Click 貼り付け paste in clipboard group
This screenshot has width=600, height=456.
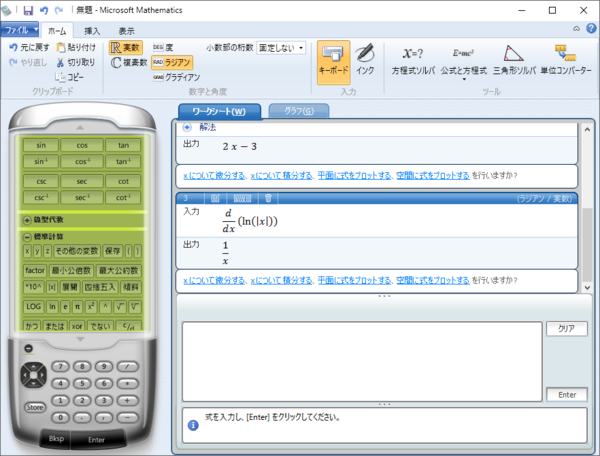pyautogui.click(x=76, y=47)
